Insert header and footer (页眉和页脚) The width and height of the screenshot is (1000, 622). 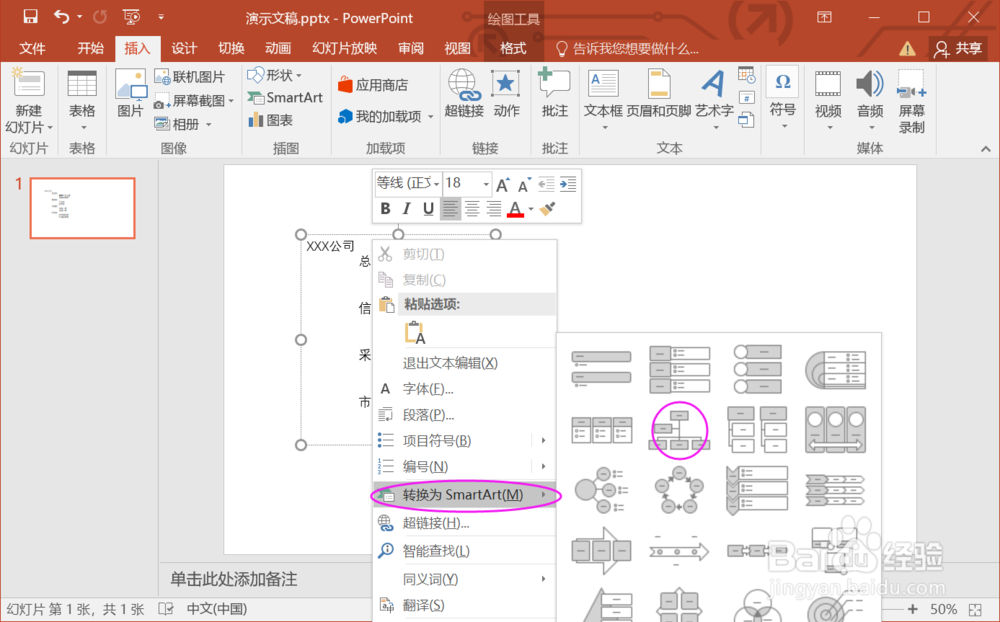659,93
